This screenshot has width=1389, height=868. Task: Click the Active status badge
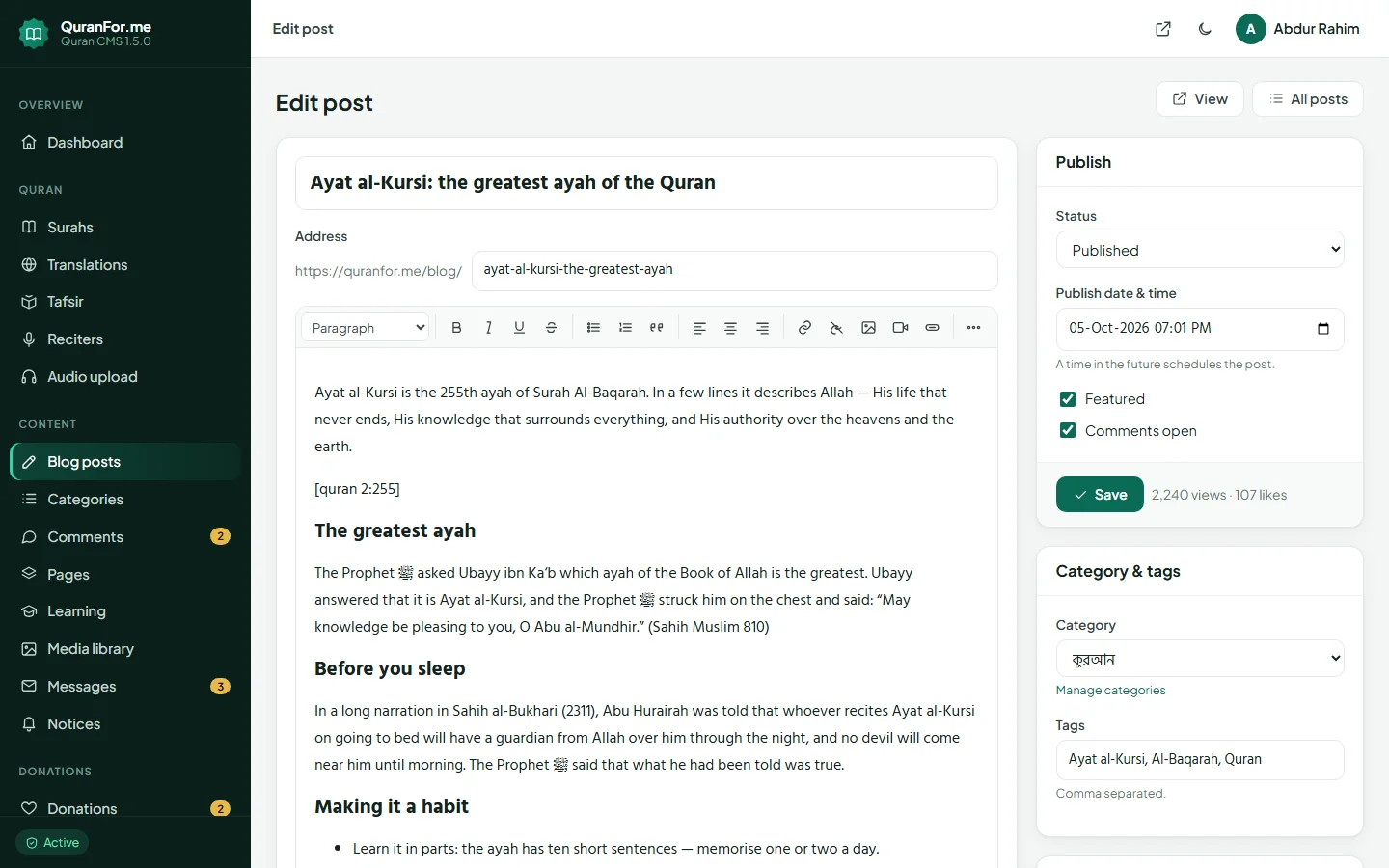coord(52,843)
